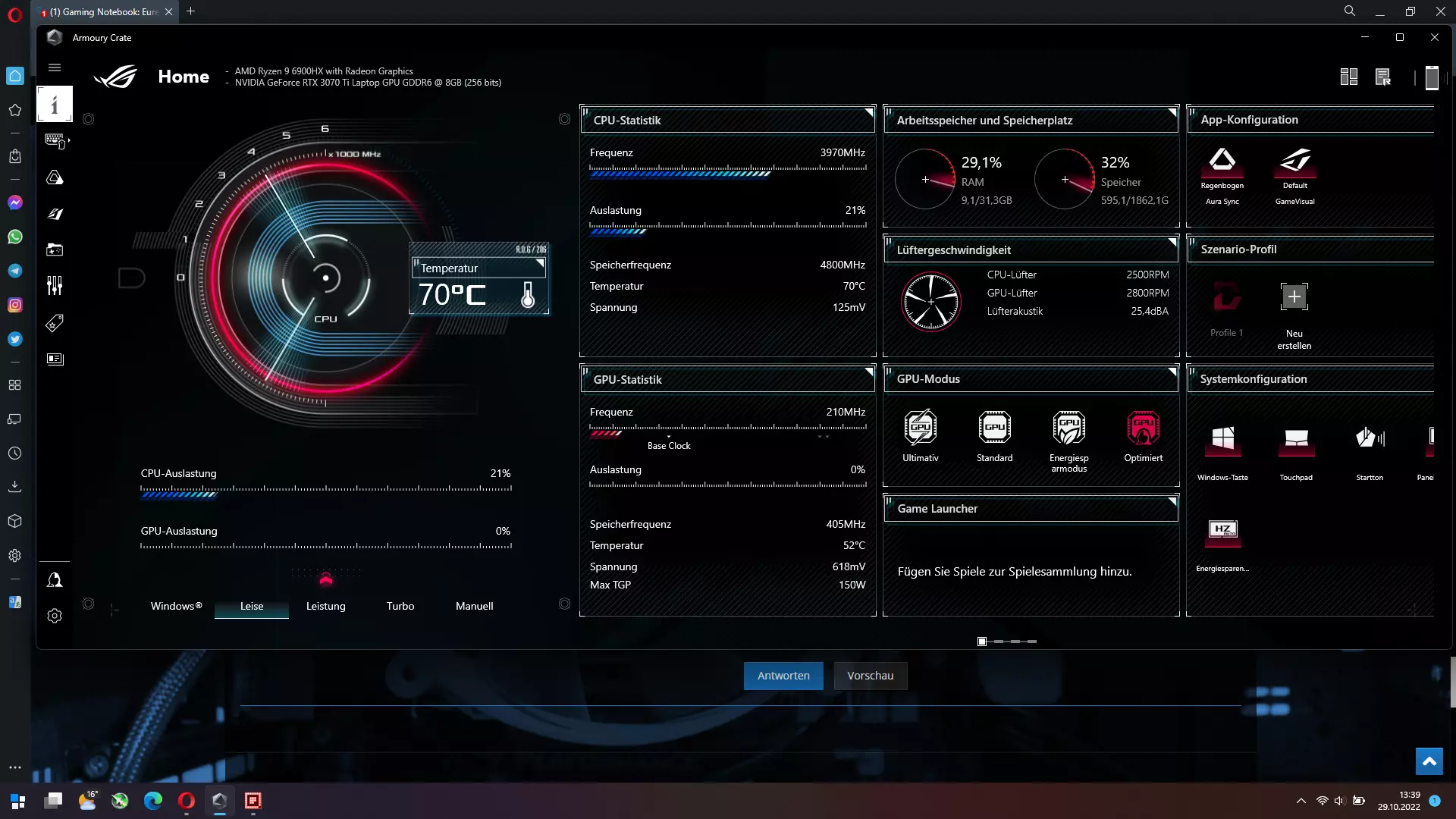
Task: Toggle the Startton boot sound setting
Action: (x=1370, y=453)
